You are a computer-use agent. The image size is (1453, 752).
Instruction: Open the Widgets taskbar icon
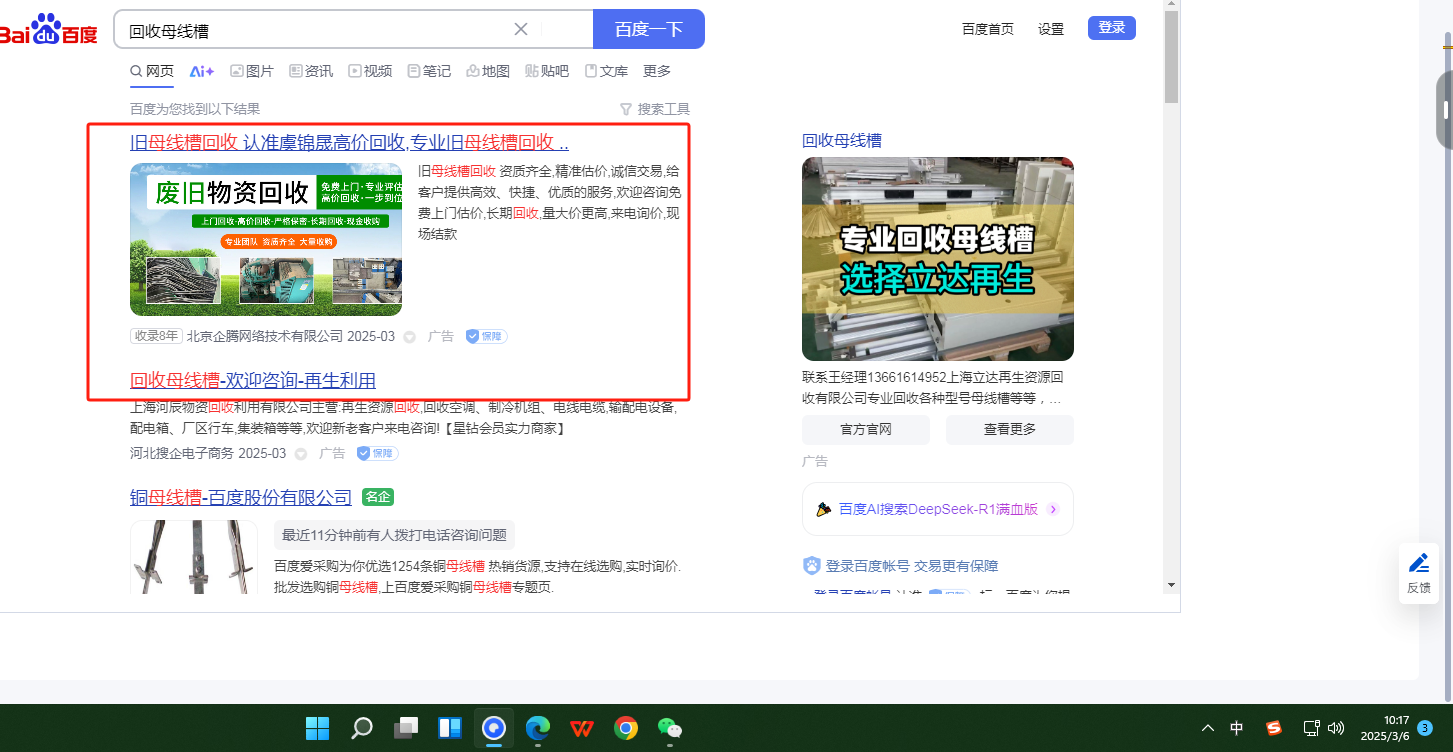(450, 728)
